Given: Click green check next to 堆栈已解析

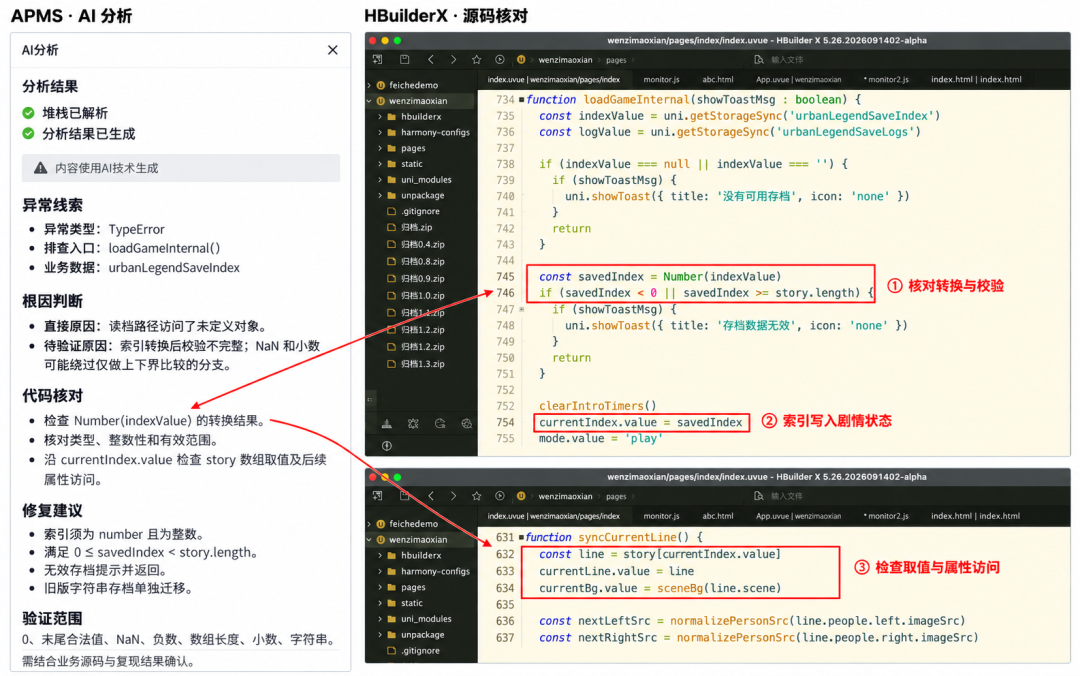Looking at the screenshot, I should pyautogui.click(x=28, y=112).
